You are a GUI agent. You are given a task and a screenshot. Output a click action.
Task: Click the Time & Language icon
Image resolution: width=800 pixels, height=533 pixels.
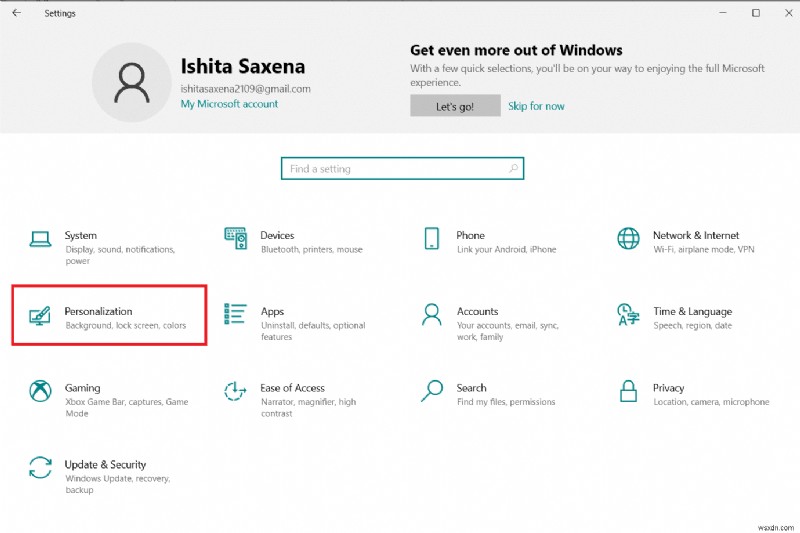pos(628,314)
